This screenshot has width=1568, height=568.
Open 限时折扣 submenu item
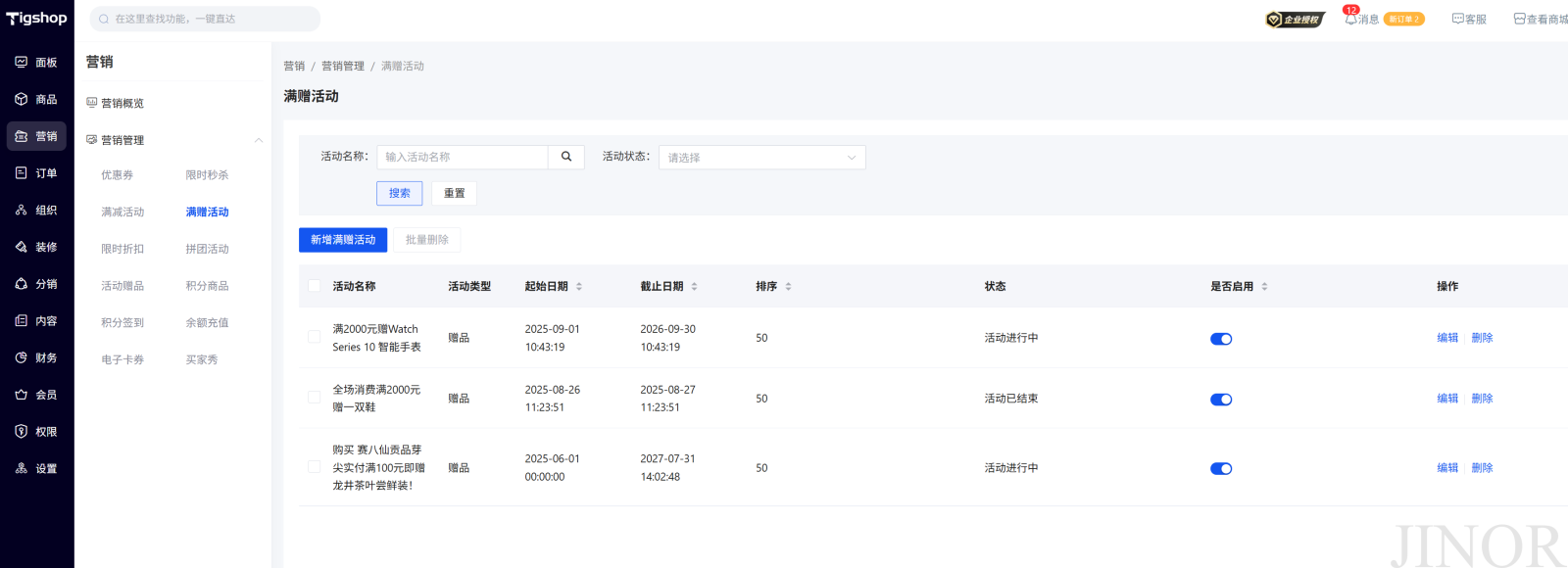122,249
